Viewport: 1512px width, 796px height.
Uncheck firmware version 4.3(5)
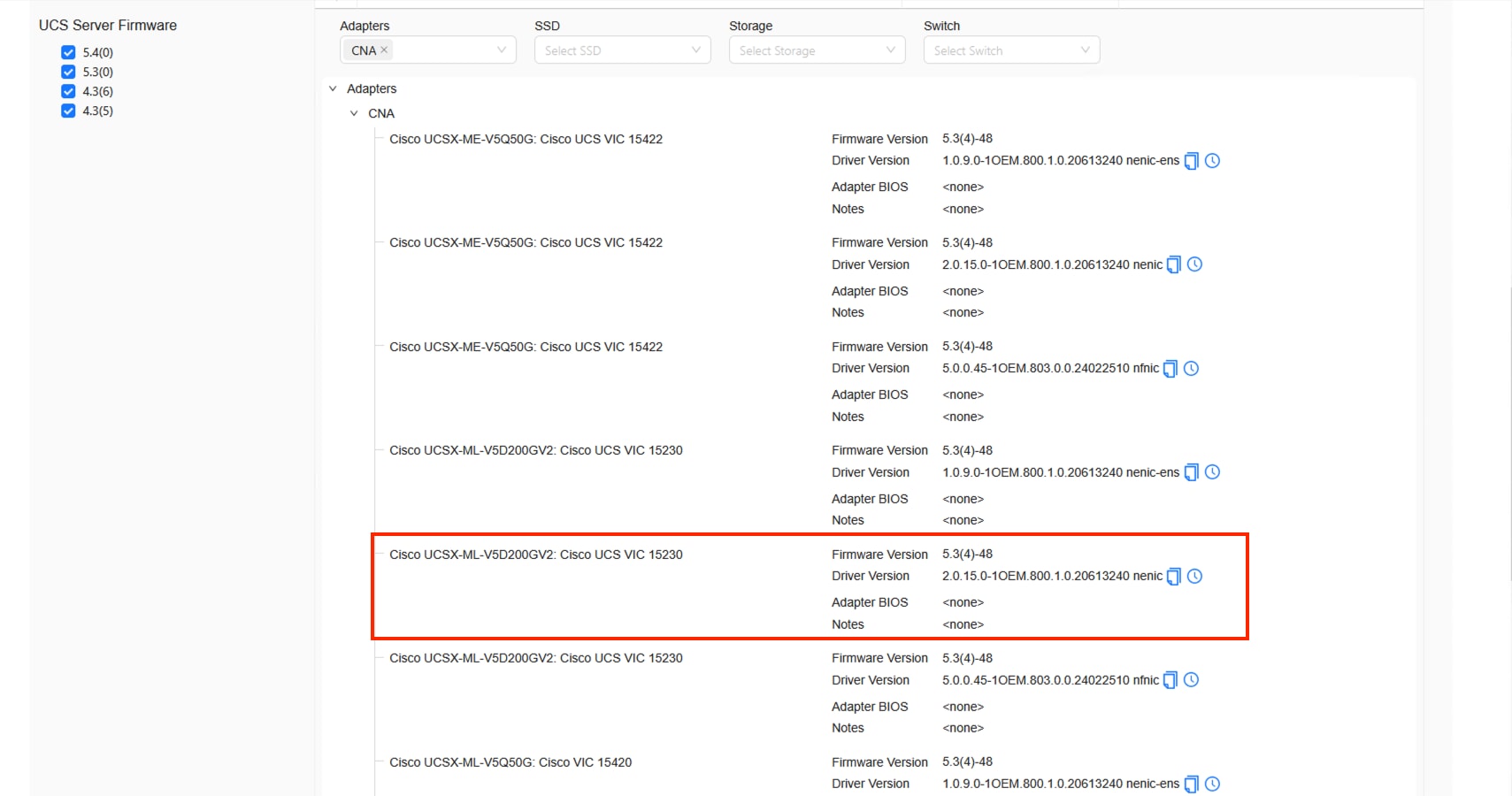click(68, 111)
